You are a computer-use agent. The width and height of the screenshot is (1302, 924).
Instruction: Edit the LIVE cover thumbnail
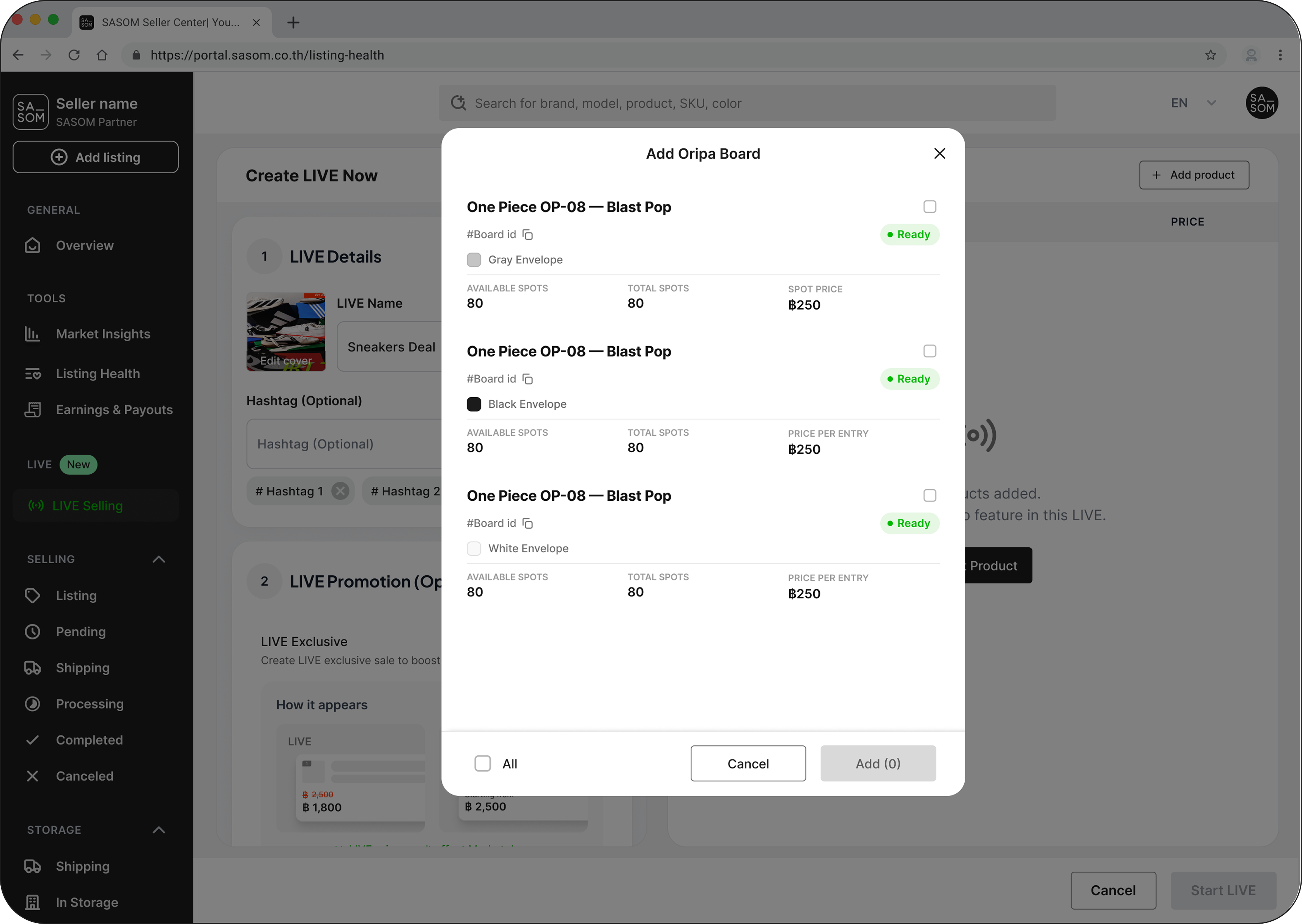[x=286, y=332]
